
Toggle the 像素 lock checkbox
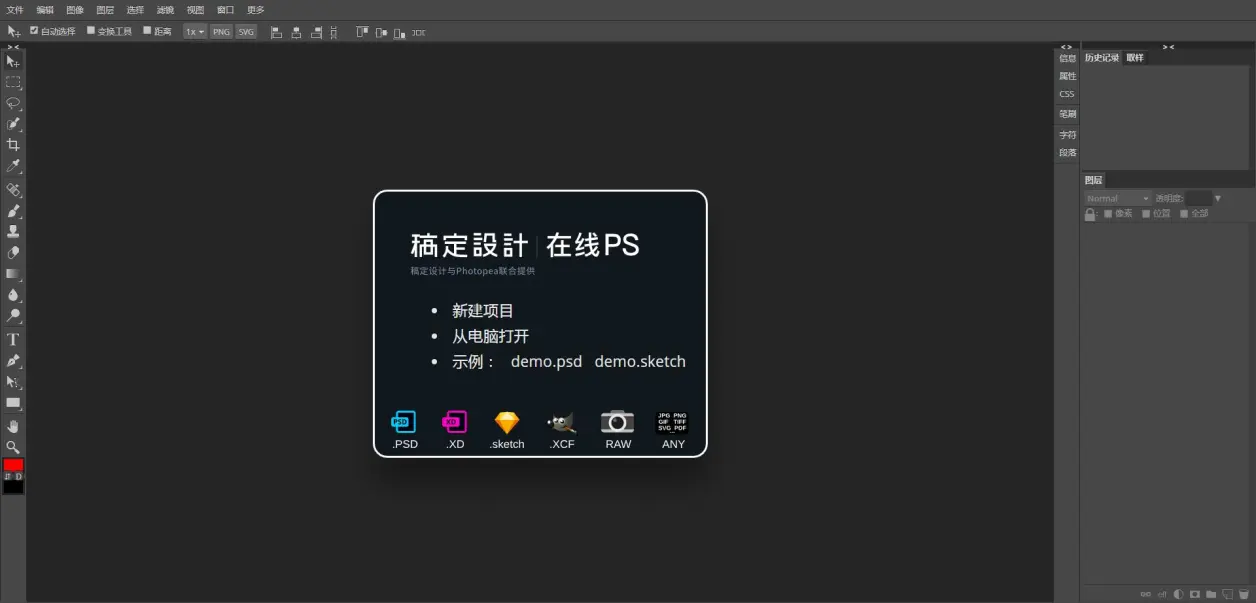1108,213
